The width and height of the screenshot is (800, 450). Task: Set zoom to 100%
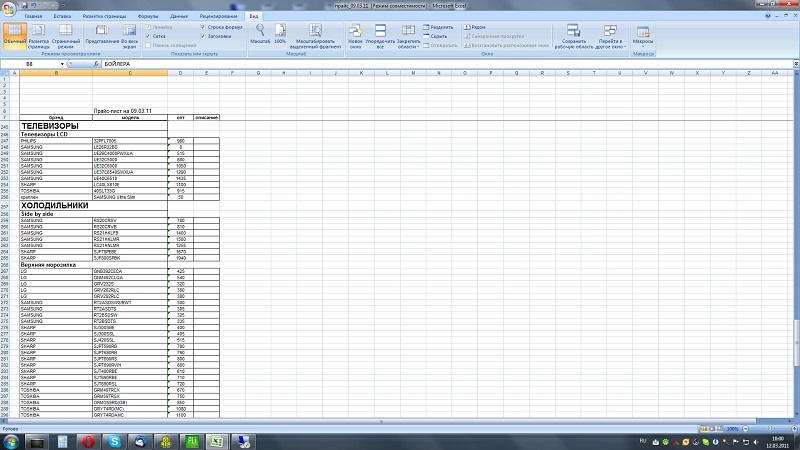[x=280, y=34]
